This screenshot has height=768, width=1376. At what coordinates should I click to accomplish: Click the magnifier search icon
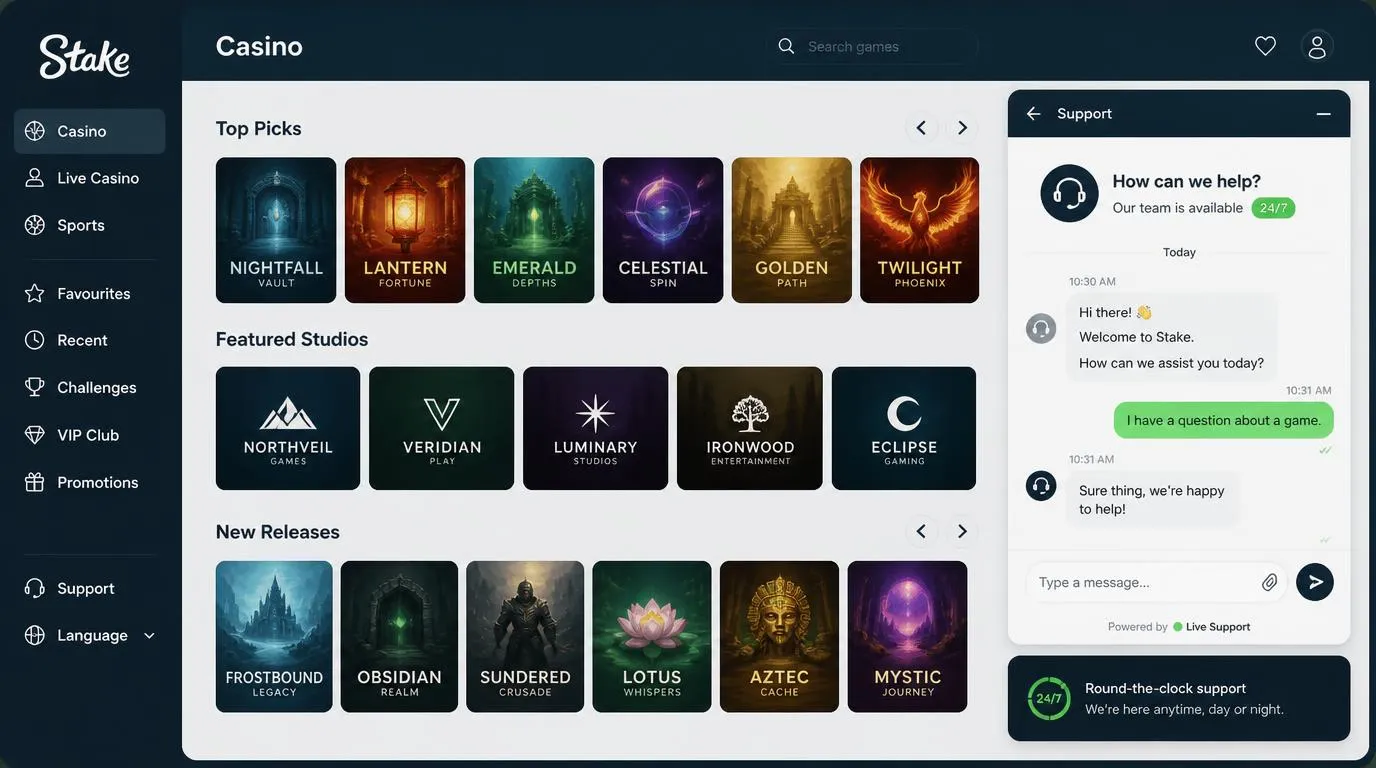click(786, 46)
